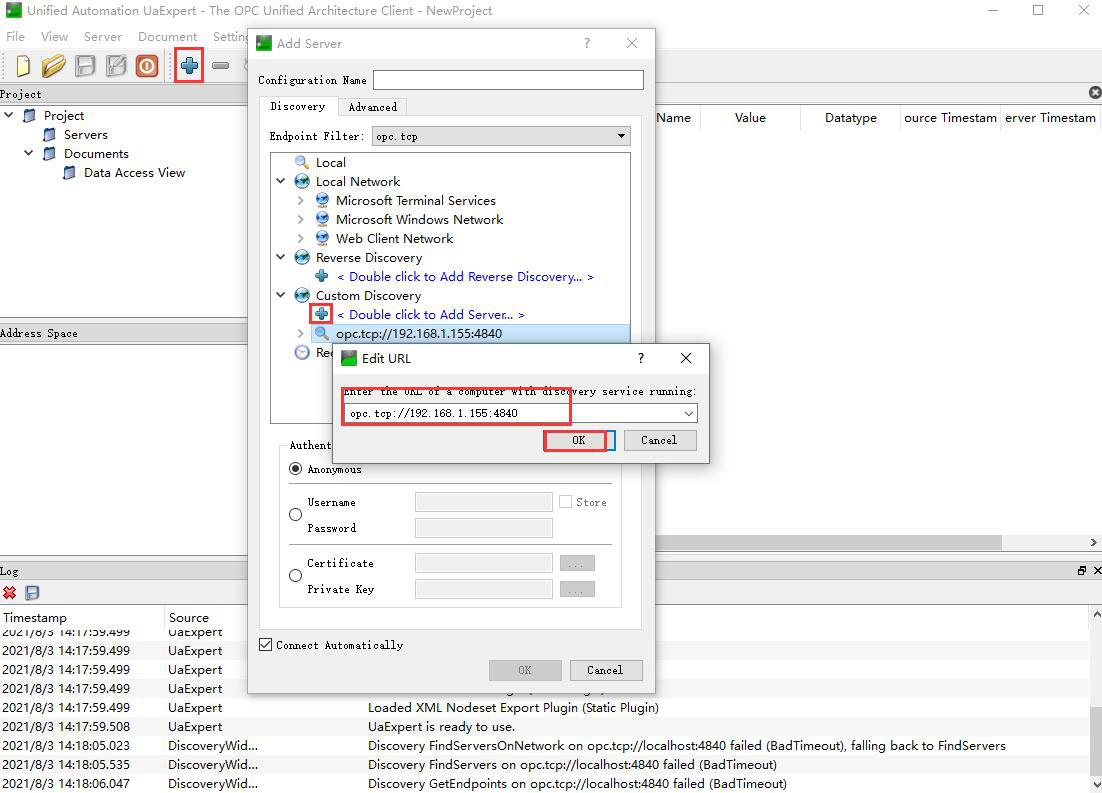Close the Data Access View panel with round X
The width and height of the screenshot is (1102, 793).
[1095, 93]
